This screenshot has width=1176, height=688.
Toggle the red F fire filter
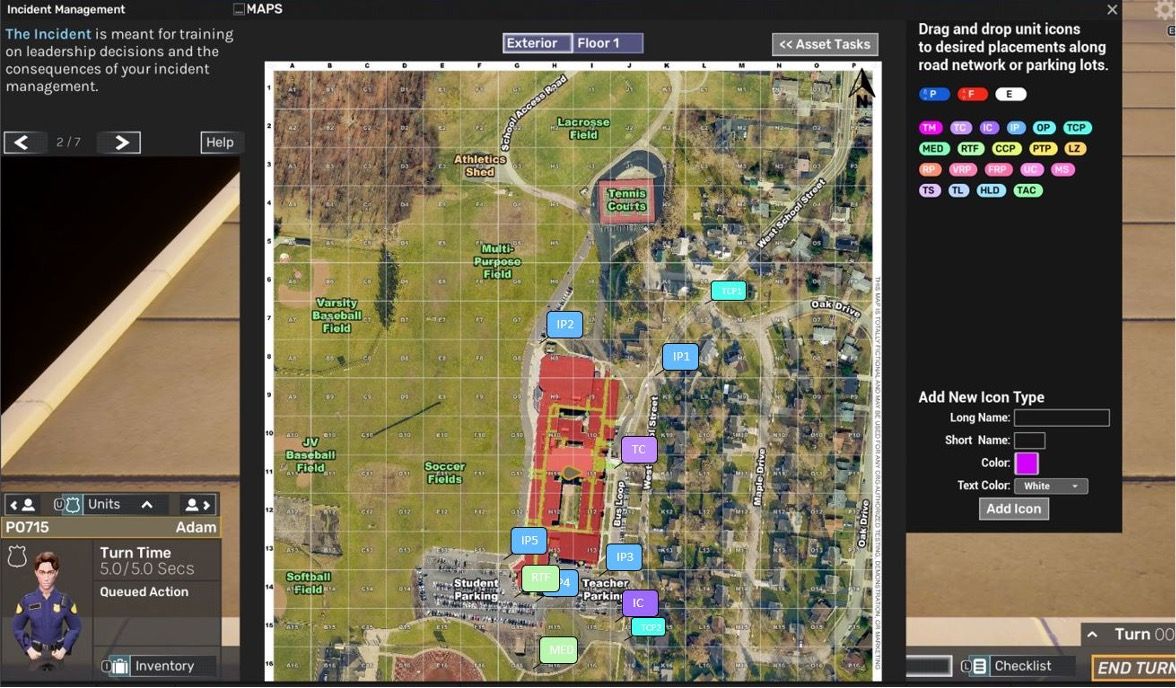(971, 94)
